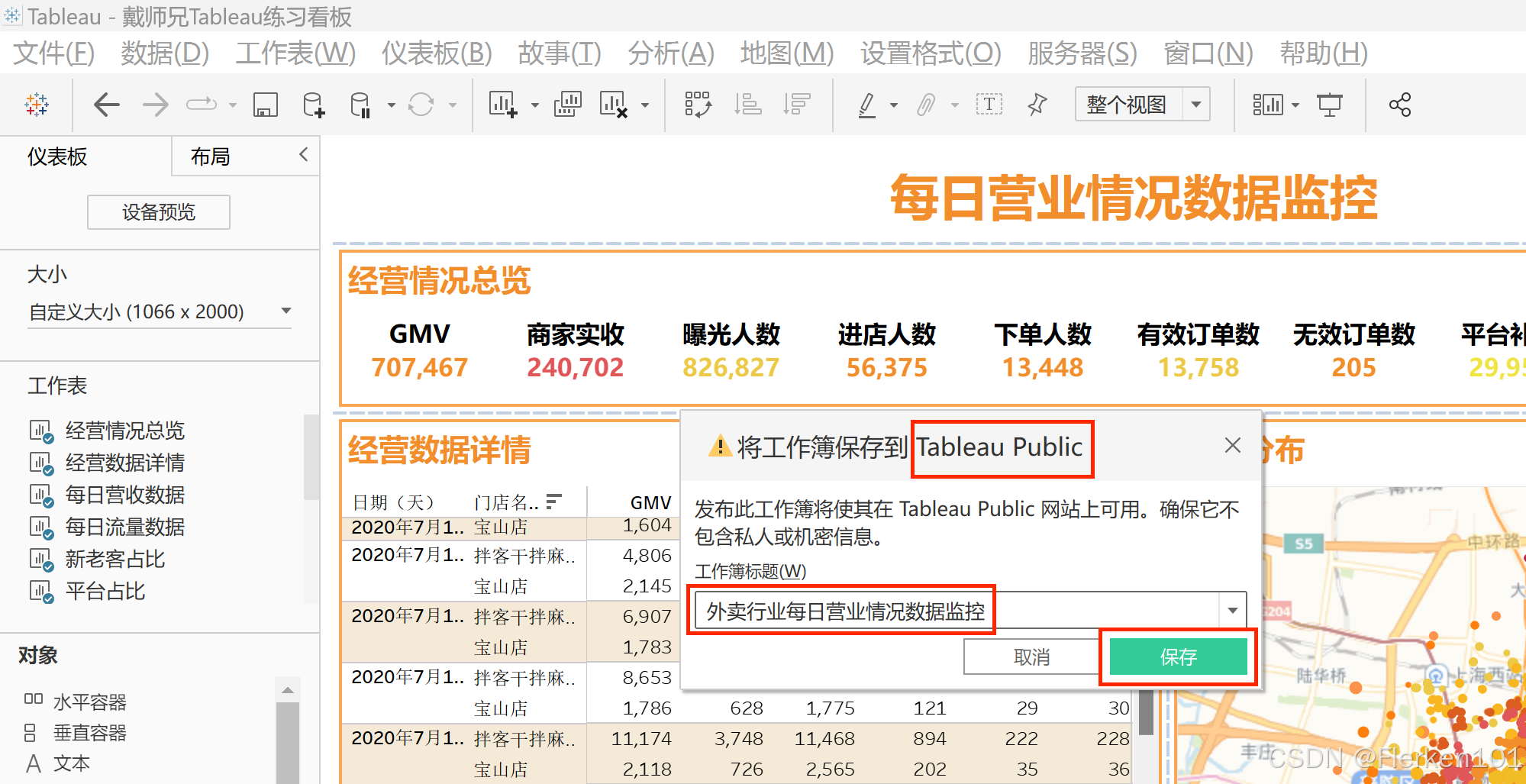Click the 垂直容器 object icon

tap(31, 733)
